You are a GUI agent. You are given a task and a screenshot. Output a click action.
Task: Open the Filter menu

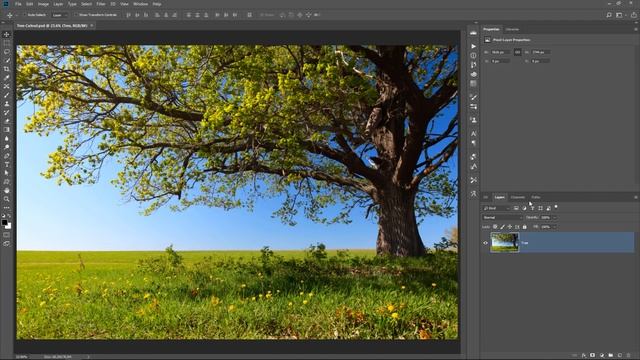101,4
